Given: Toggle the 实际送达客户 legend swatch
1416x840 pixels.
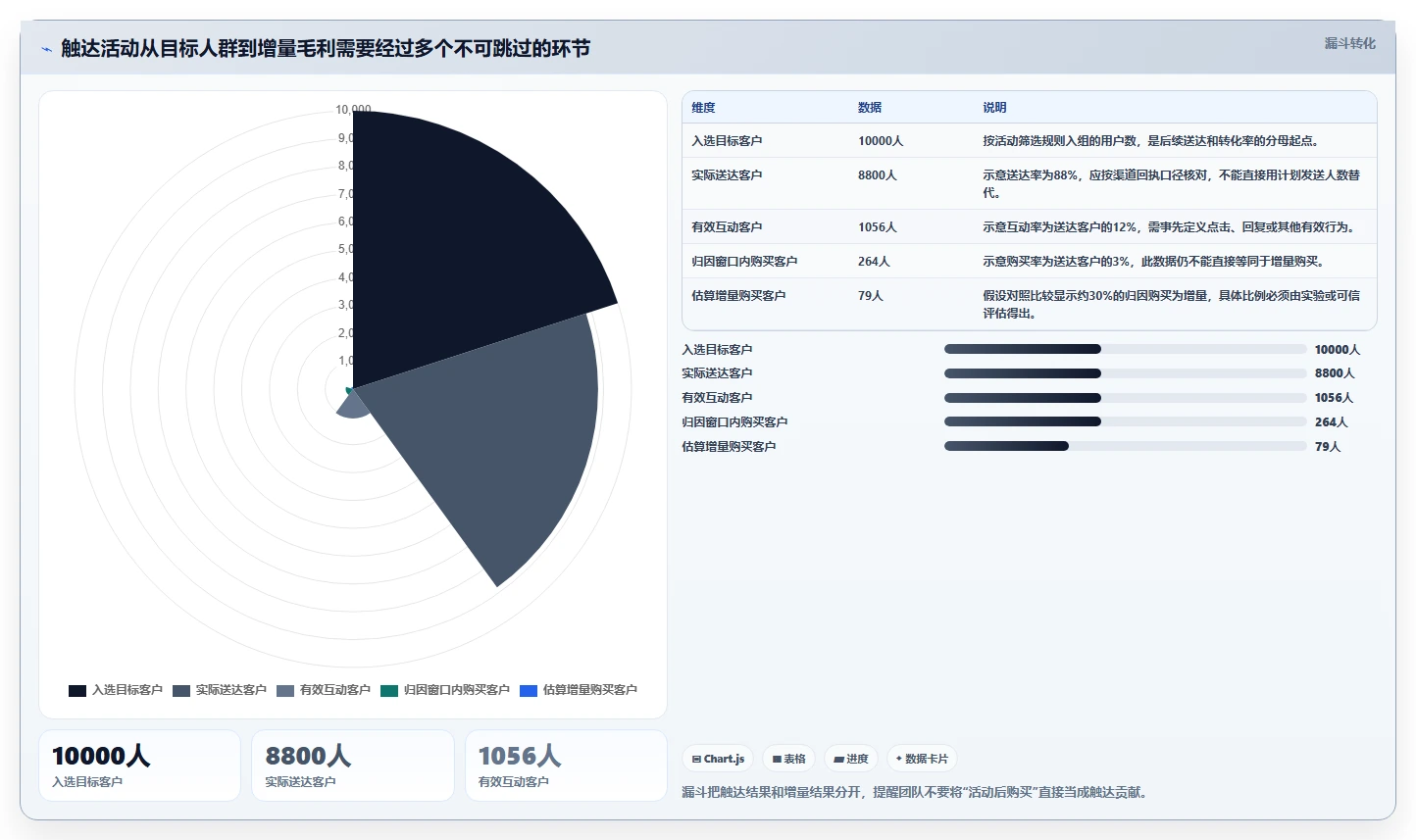Looking at the screenshot, I should [x=181, y=690].
